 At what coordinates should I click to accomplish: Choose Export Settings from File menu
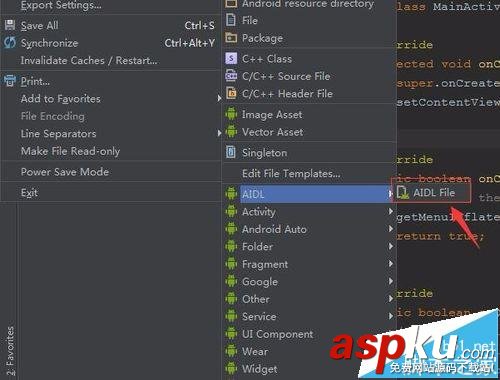[110, 6]
